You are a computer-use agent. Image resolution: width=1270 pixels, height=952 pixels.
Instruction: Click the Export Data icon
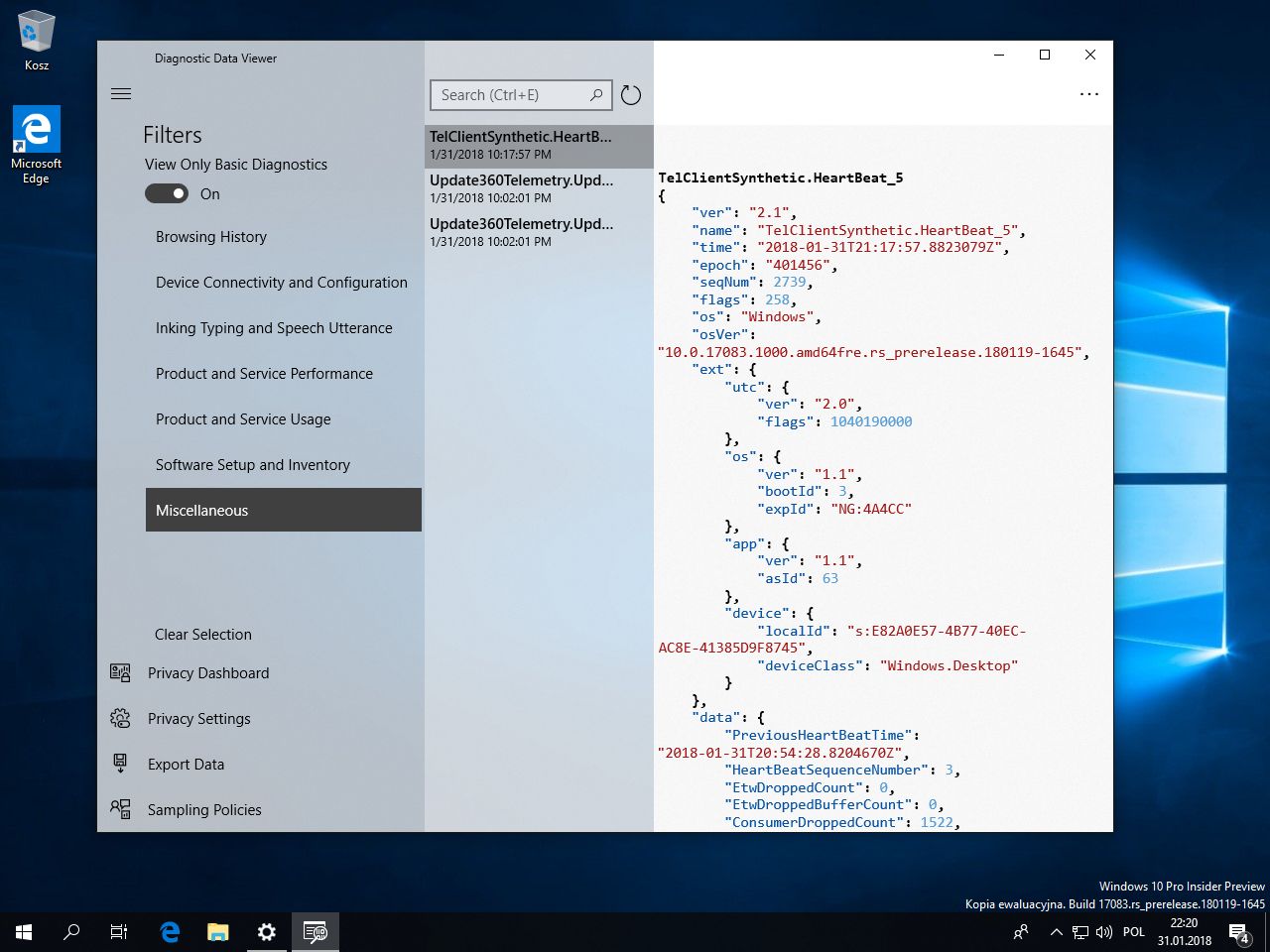(x=120, y=765)
